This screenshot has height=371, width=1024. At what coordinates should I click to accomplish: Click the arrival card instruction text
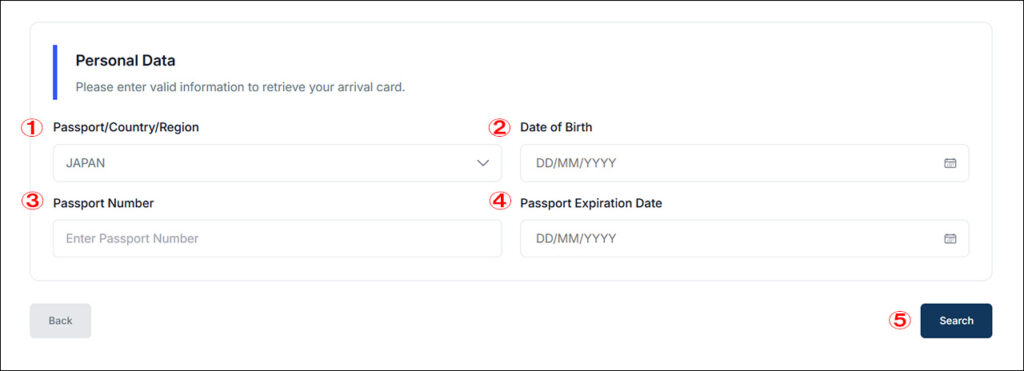tap(240, 87)
